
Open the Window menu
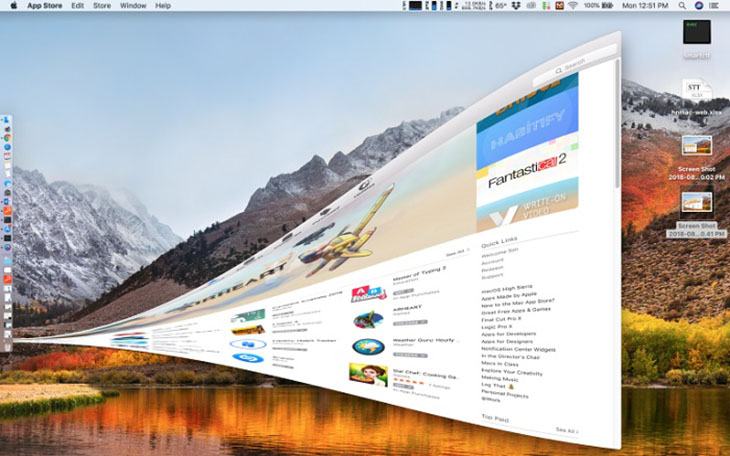tap(133, 6)
